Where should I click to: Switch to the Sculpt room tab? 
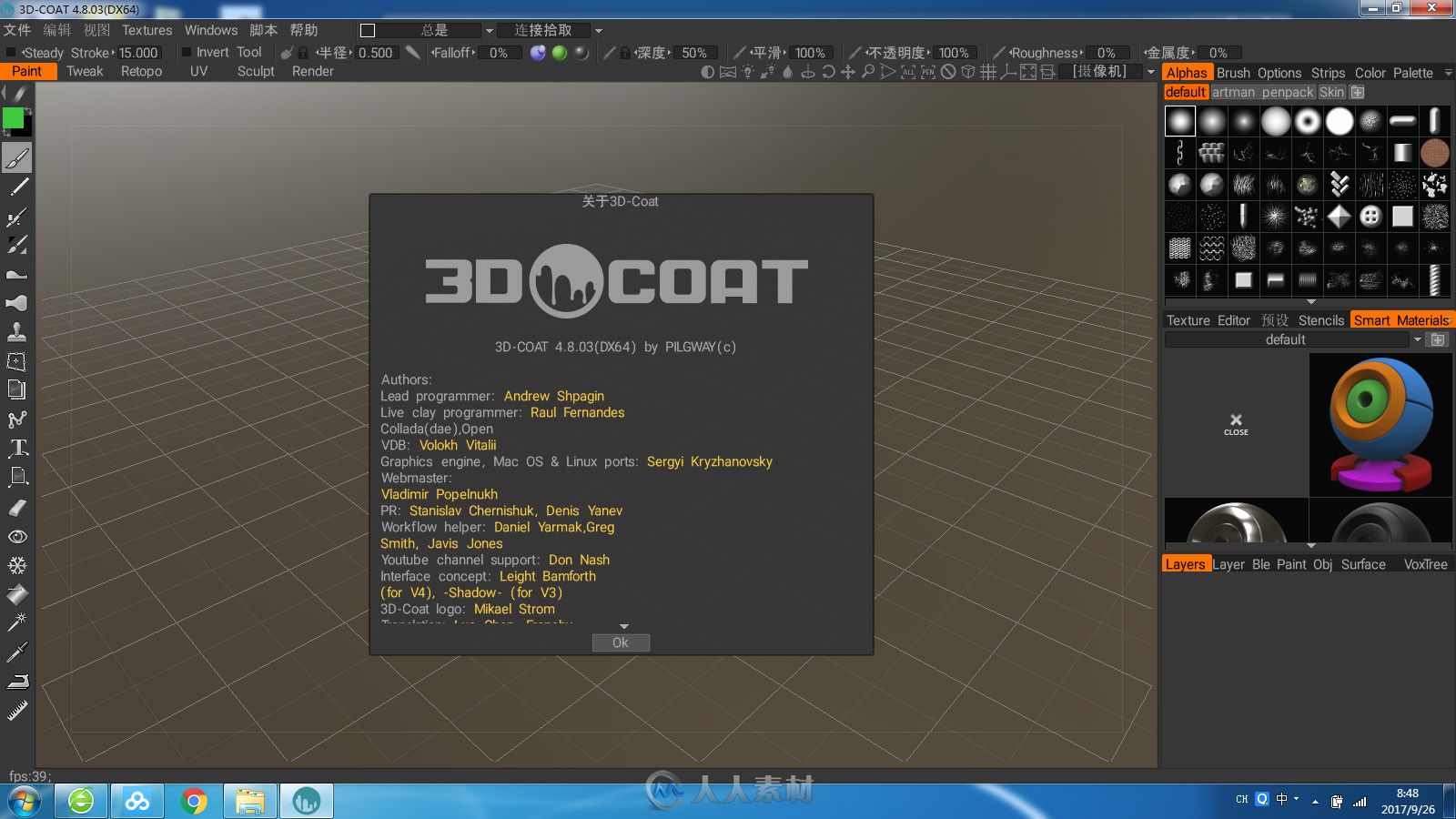pos(256,71)
